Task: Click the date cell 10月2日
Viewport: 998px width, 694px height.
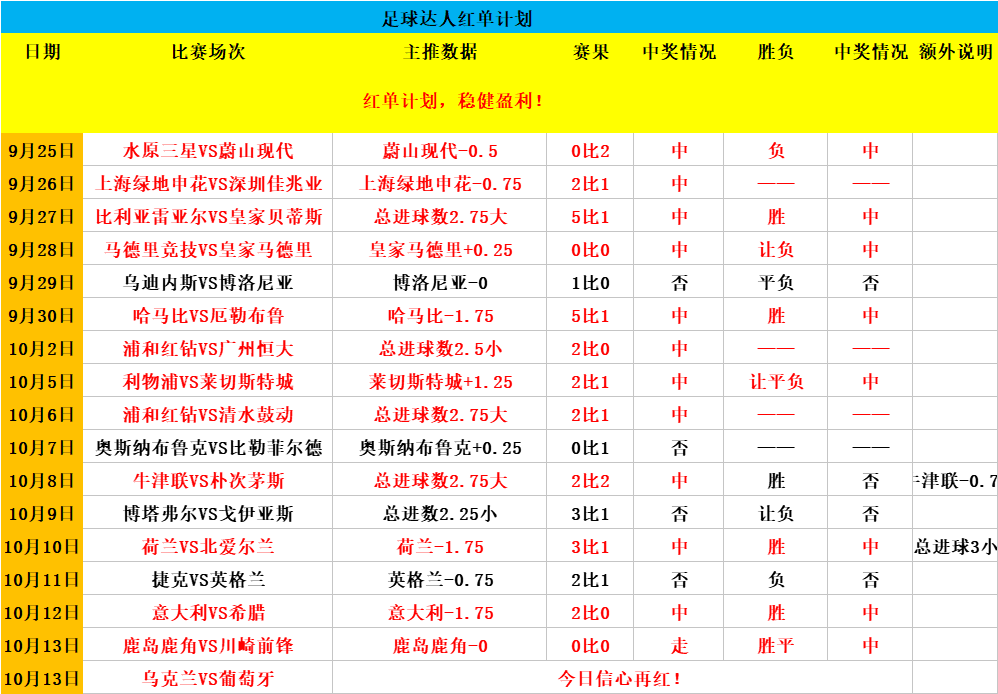Action: pos(41,349)
